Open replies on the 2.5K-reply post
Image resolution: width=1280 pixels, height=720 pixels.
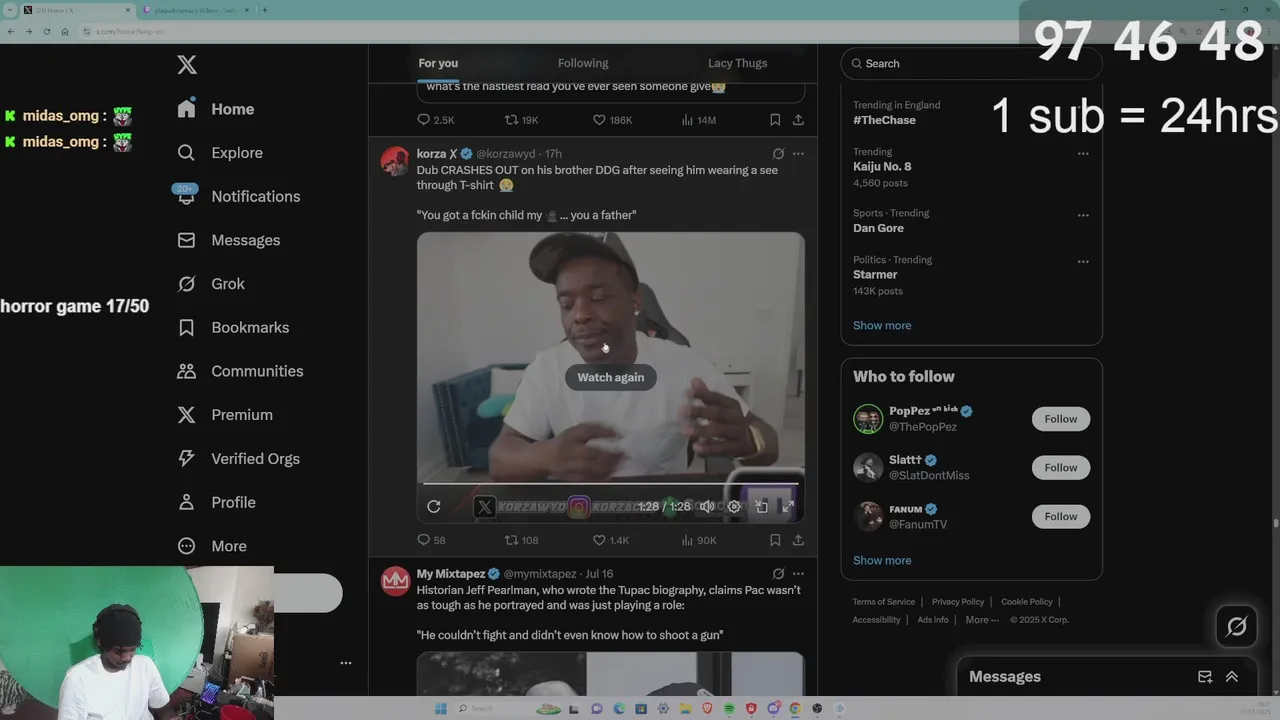[436, 120]
